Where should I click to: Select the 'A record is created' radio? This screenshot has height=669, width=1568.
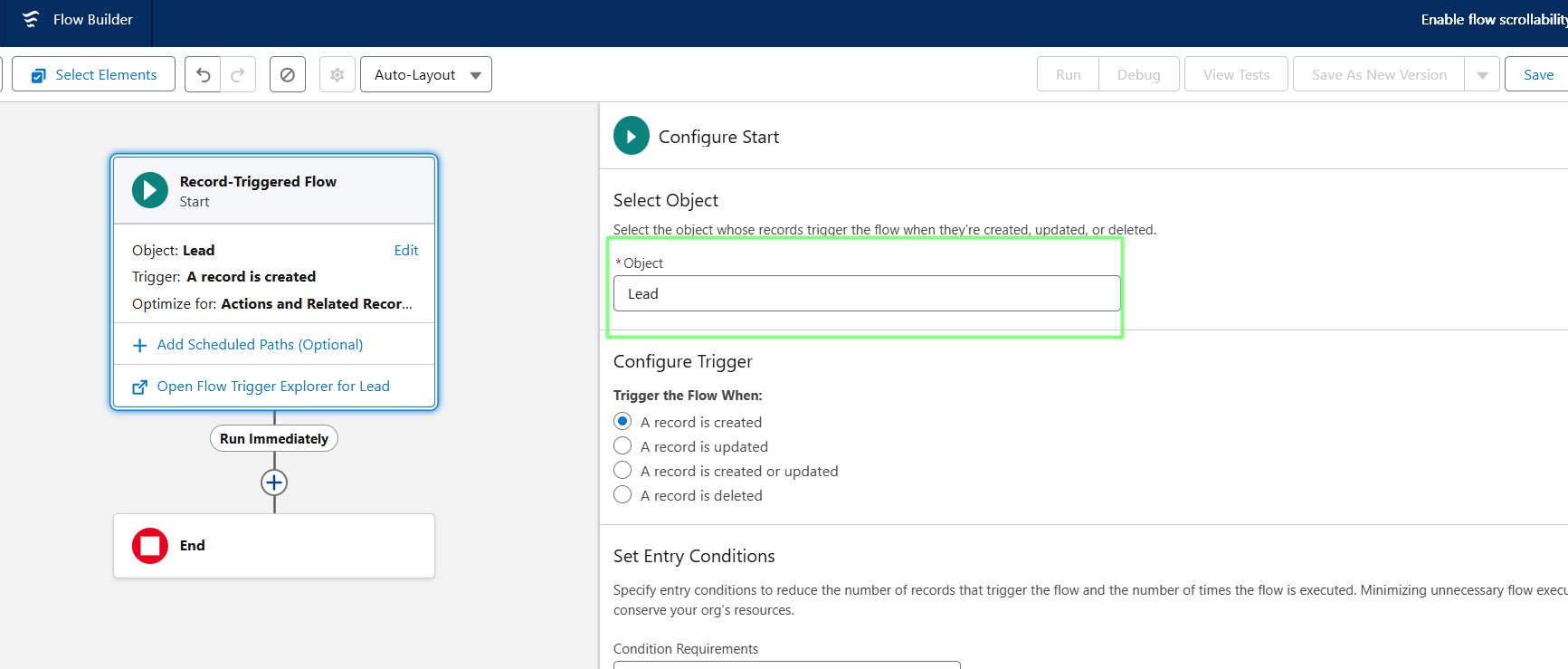click(622, 421)
